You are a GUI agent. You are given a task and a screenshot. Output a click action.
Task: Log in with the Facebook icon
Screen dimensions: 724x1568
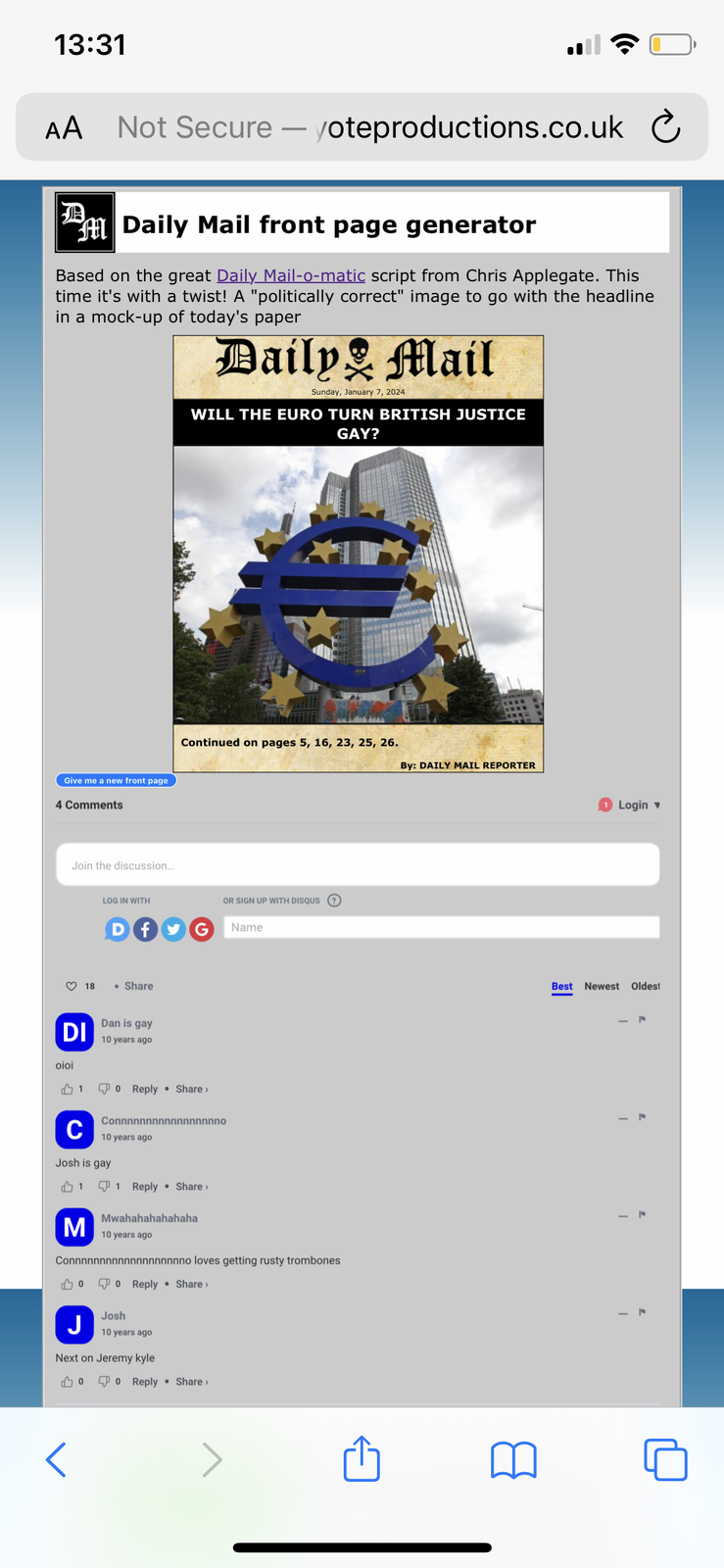145,929
